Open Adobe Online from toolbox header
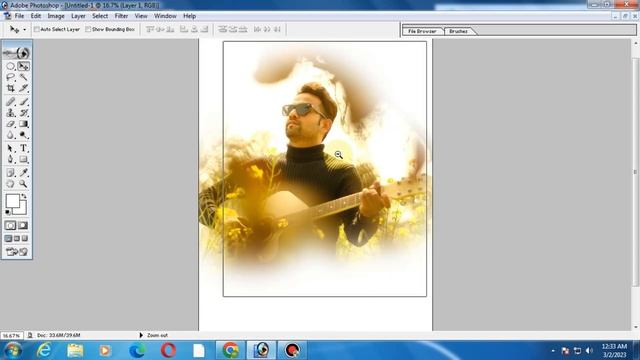The image size is (640, 360). click(17, 53)
